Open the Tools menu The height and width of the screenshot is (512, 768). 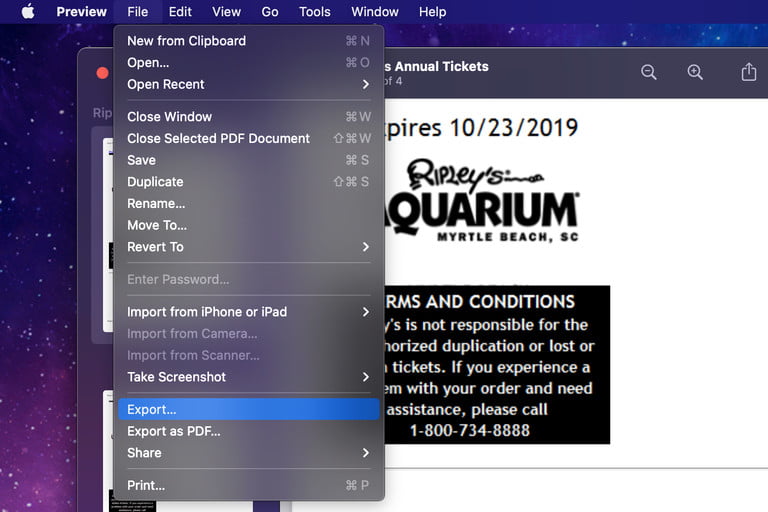tap(314, 12)
